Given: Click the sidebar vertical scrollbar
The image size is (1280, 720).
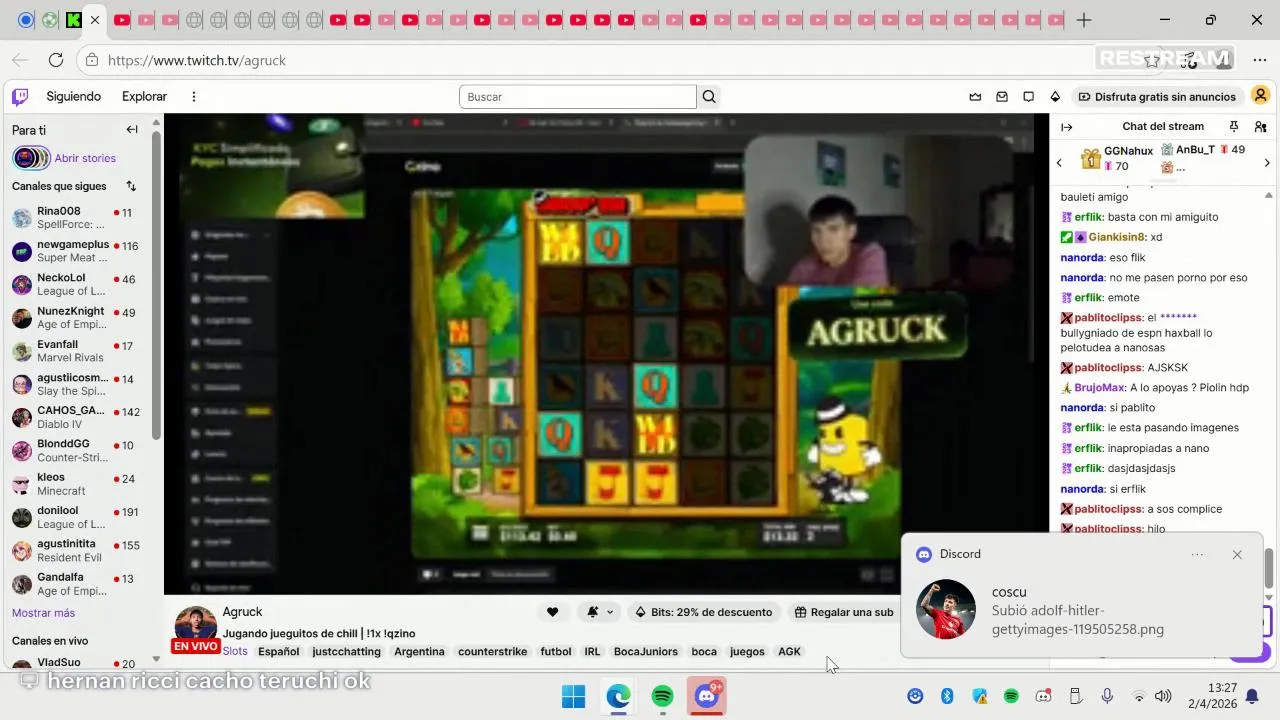Looking at the screenshot, I should 156,285.
